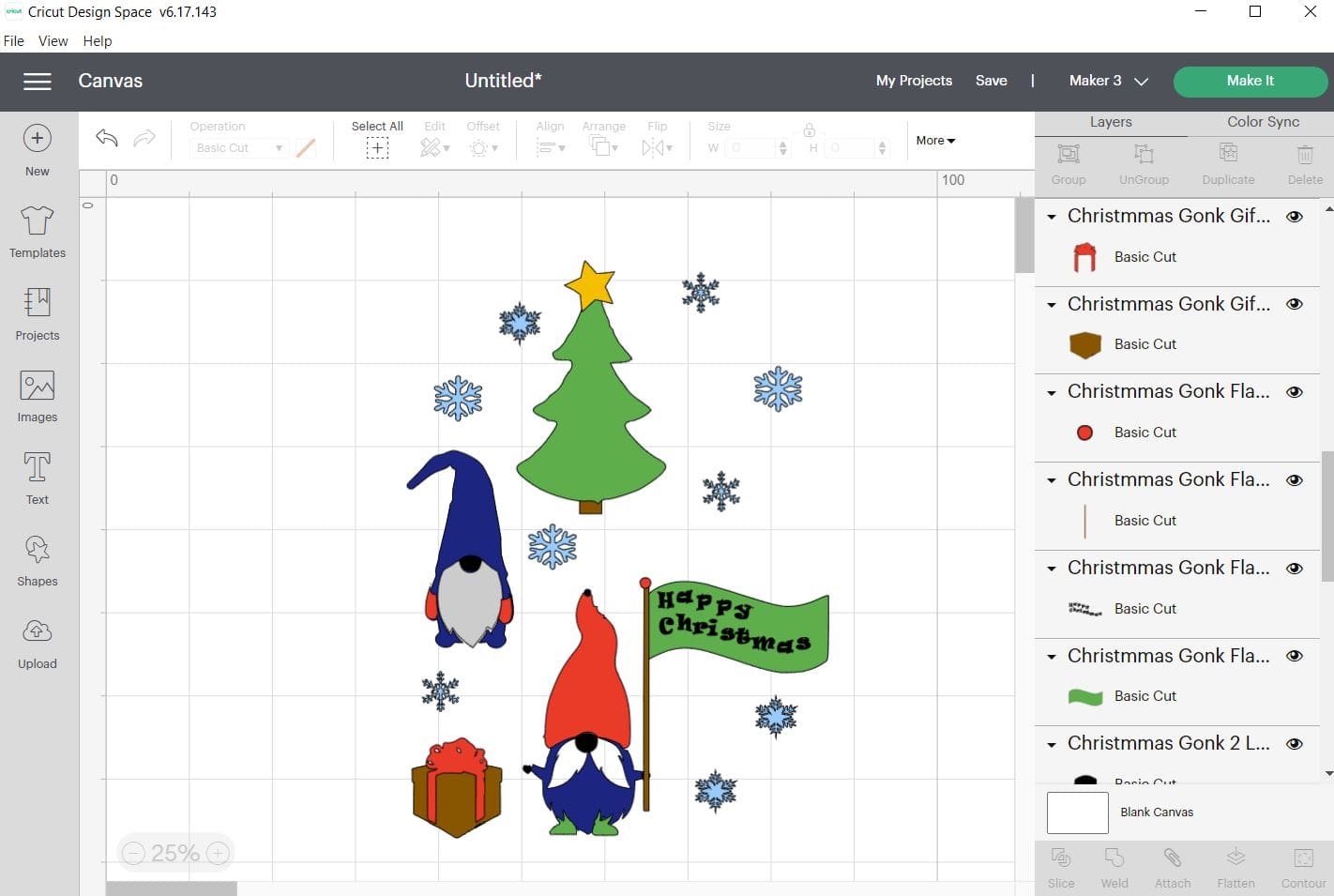This screenshot has width=1334, height=896.
Task: Redo the last action
Action: pos(144,139)
